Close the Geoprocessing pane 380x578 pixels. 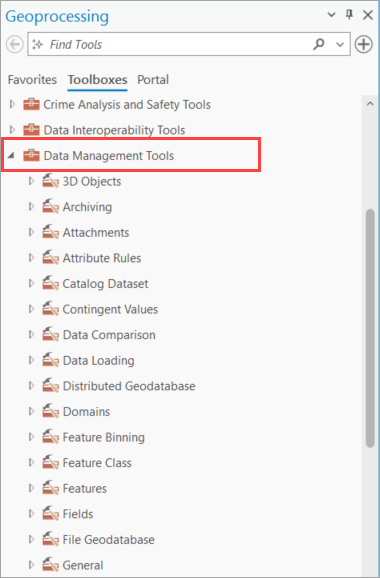(368, 15)
